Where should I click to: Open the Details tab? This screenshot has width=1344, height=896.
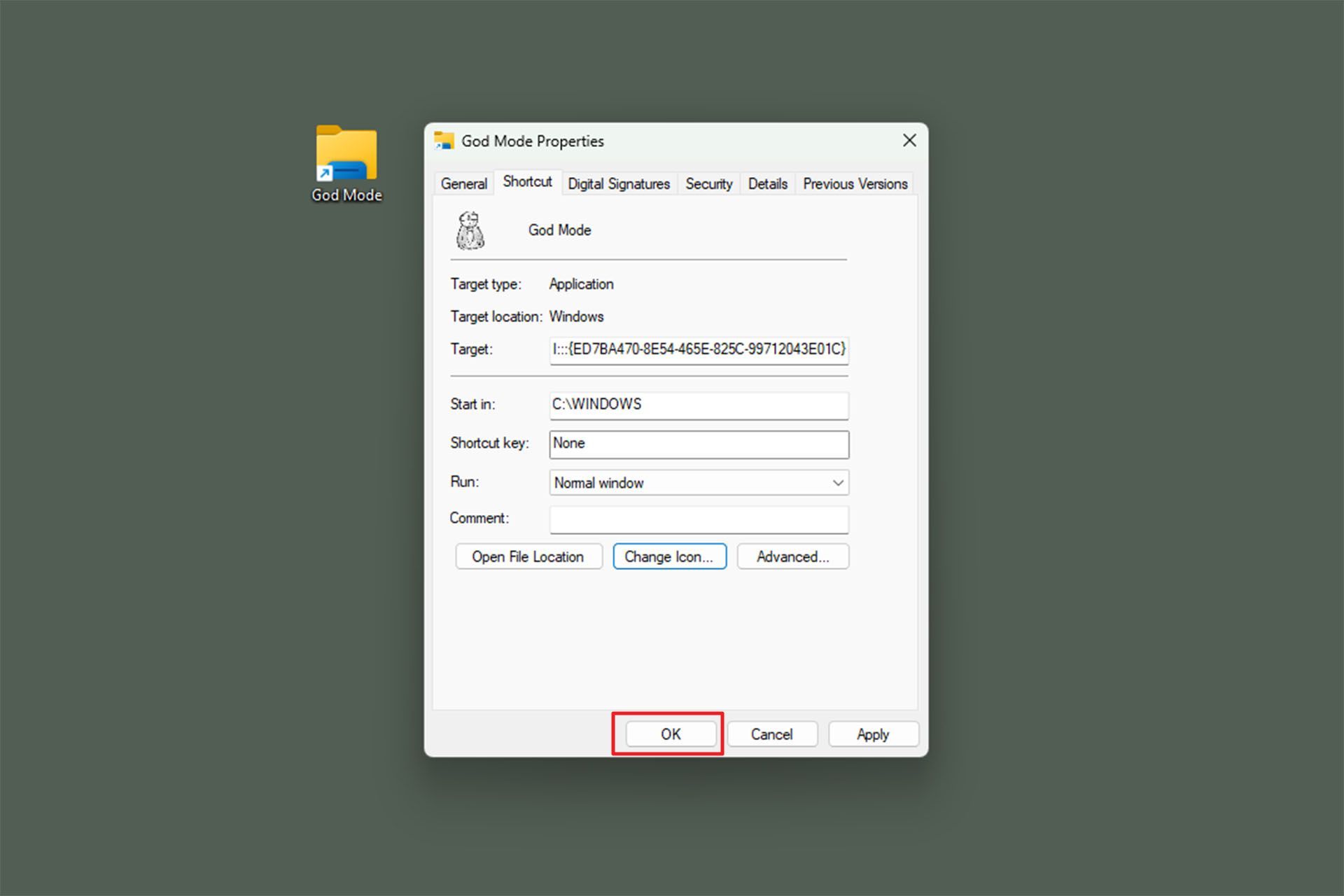[767, 183]
